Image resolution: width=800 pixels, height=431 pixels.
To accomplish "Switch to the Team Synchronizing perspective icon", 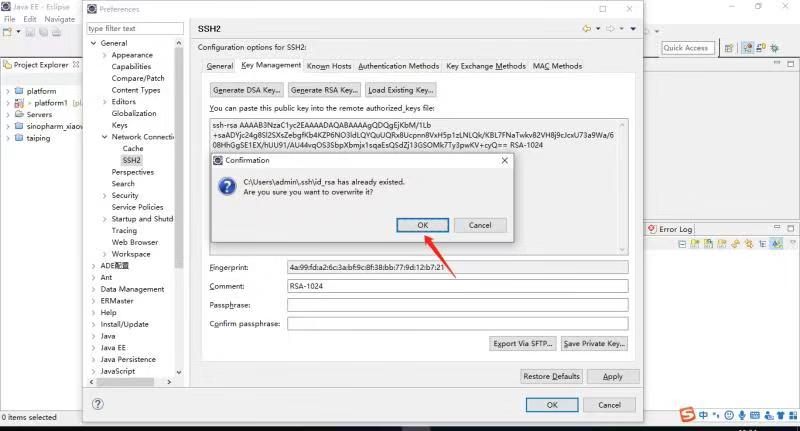I will [x=761, y=48].
